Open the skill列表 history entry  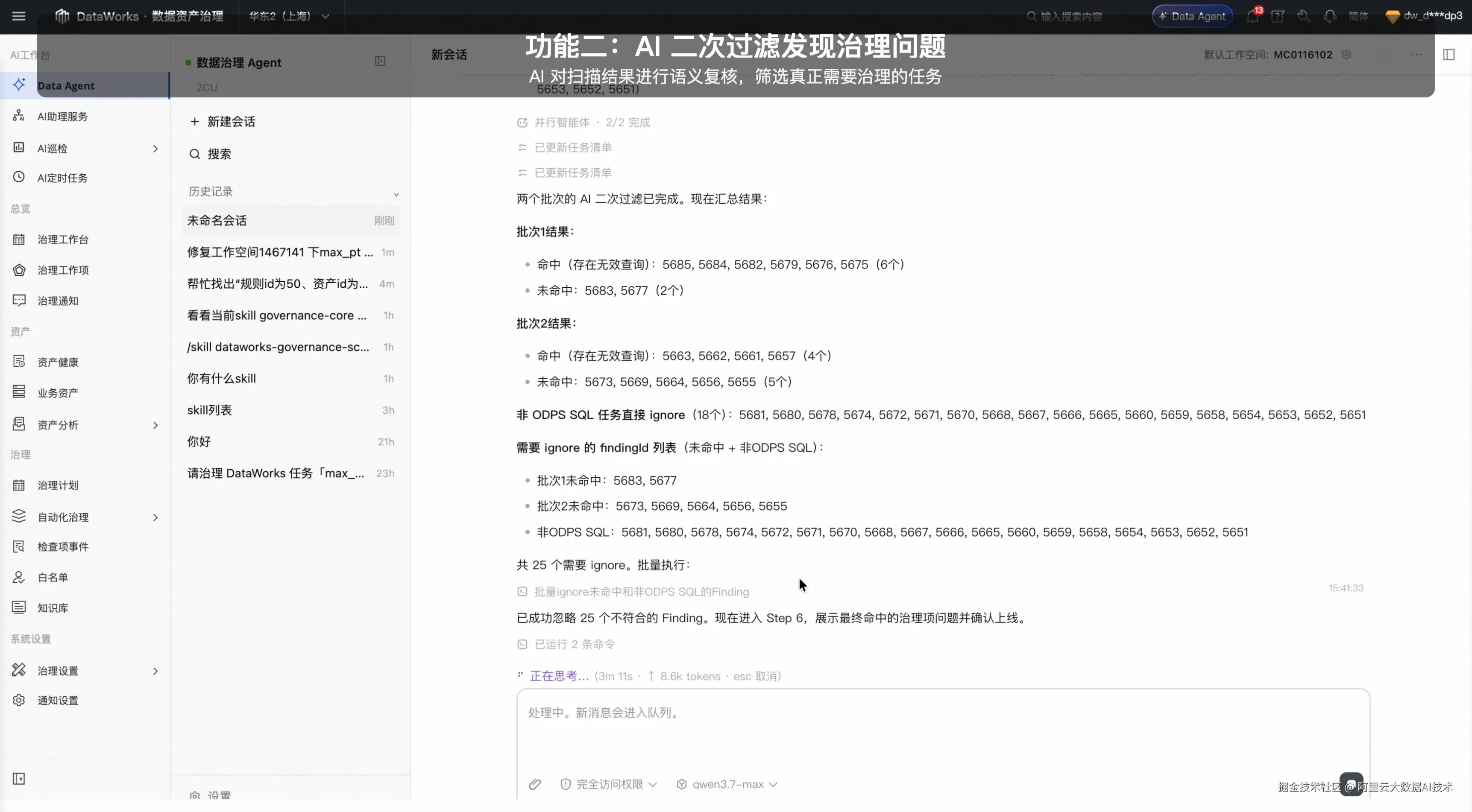291,410
